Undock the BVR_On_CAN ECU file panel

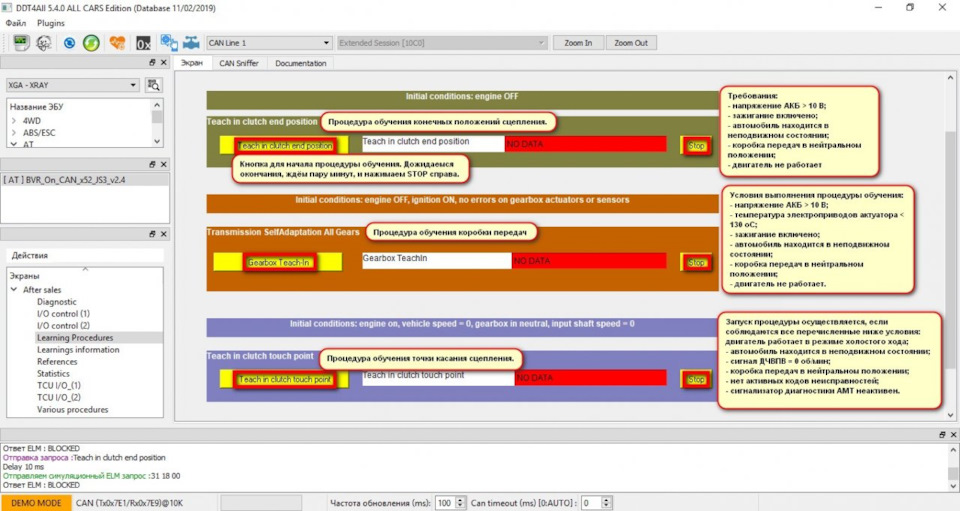click(x=152, y=164)
